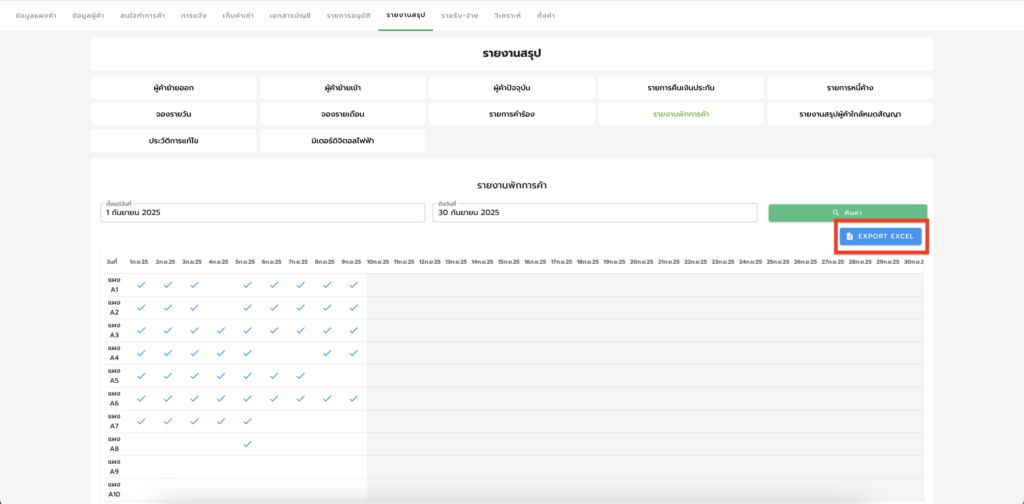The image size is (1024, 504).
Task: Click the check mark for A2 on 2ก.ย.25
Action: pyautogui.click(x=168, y=307)
